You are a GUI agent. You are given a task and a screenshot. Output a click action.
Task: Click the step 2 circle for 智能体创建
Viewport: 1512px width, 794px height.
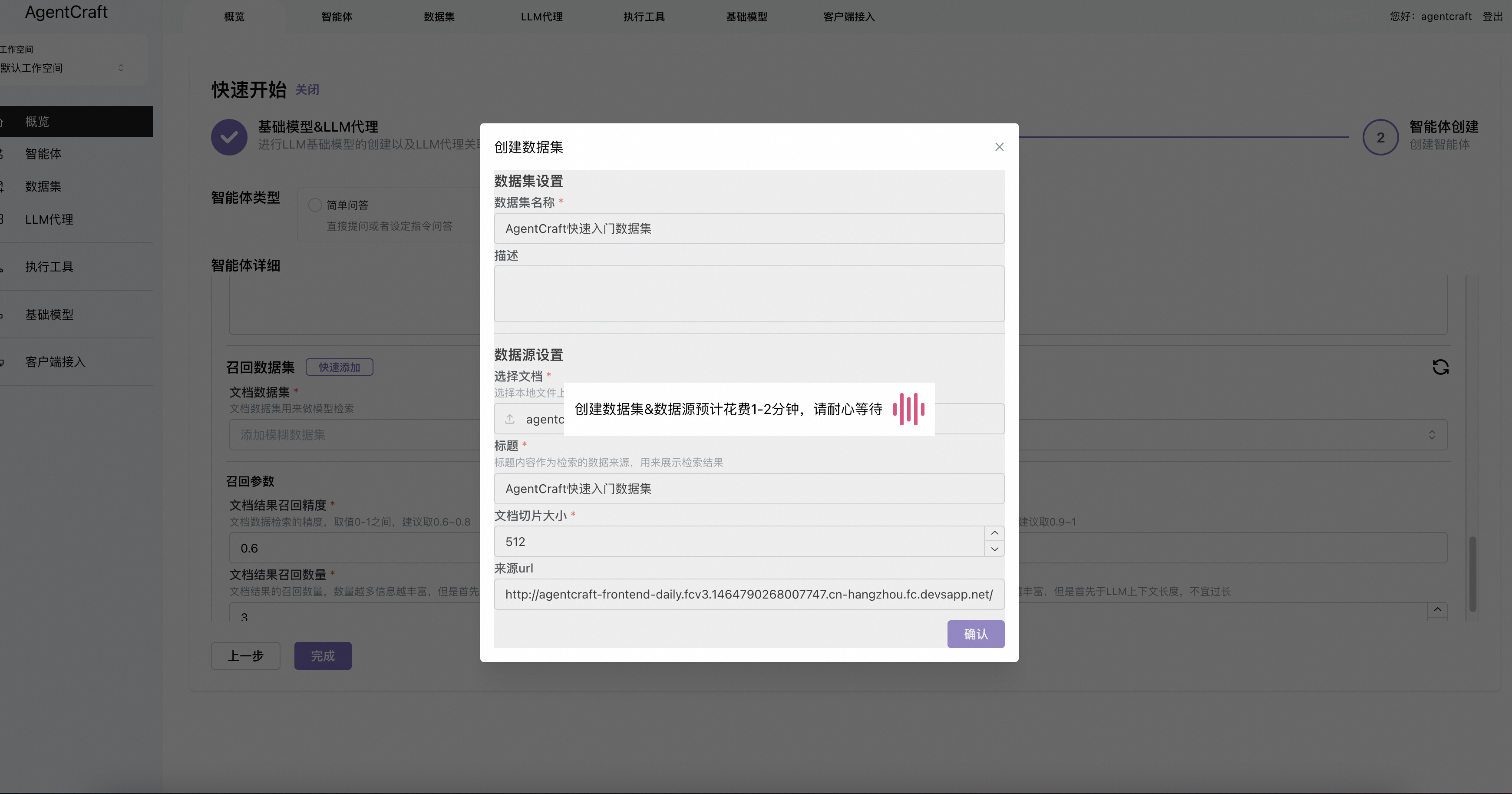pos(1380,137)
